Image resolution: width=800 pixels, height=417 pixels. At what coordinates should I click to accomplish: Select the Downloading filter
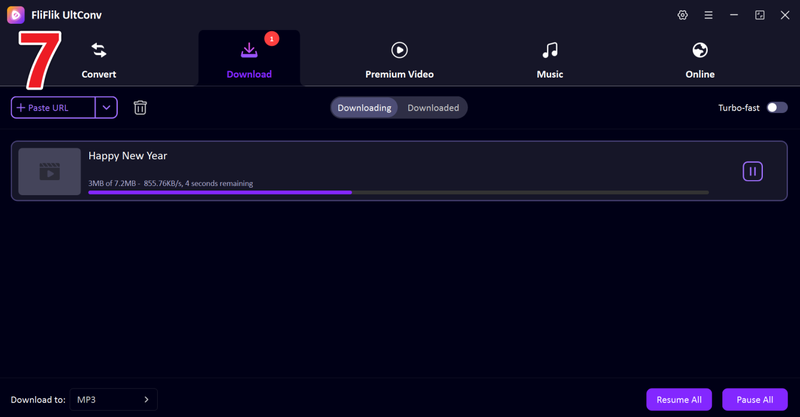[364, 108]
